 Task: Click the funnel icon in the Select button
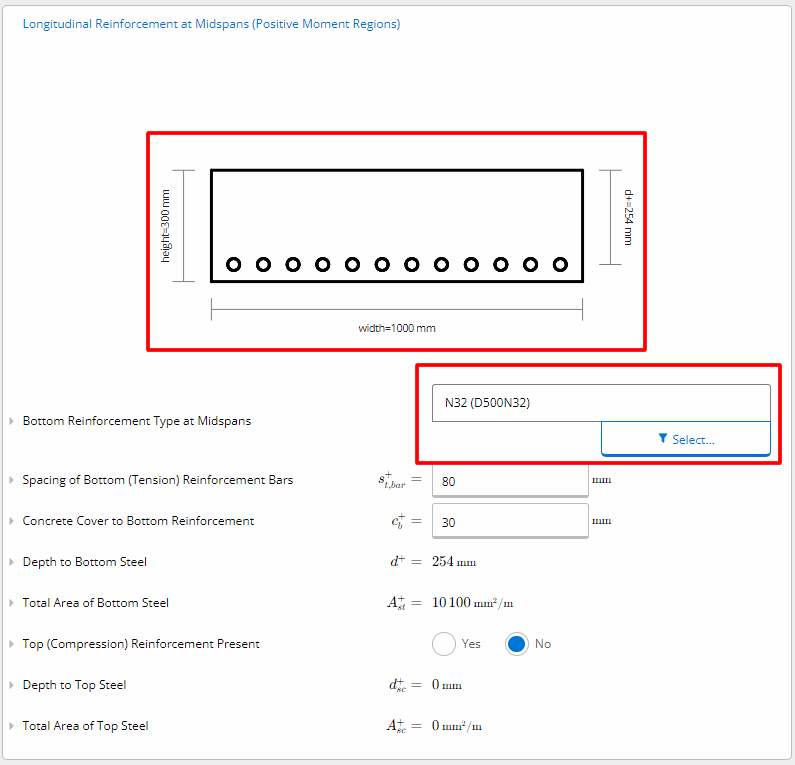662,438
